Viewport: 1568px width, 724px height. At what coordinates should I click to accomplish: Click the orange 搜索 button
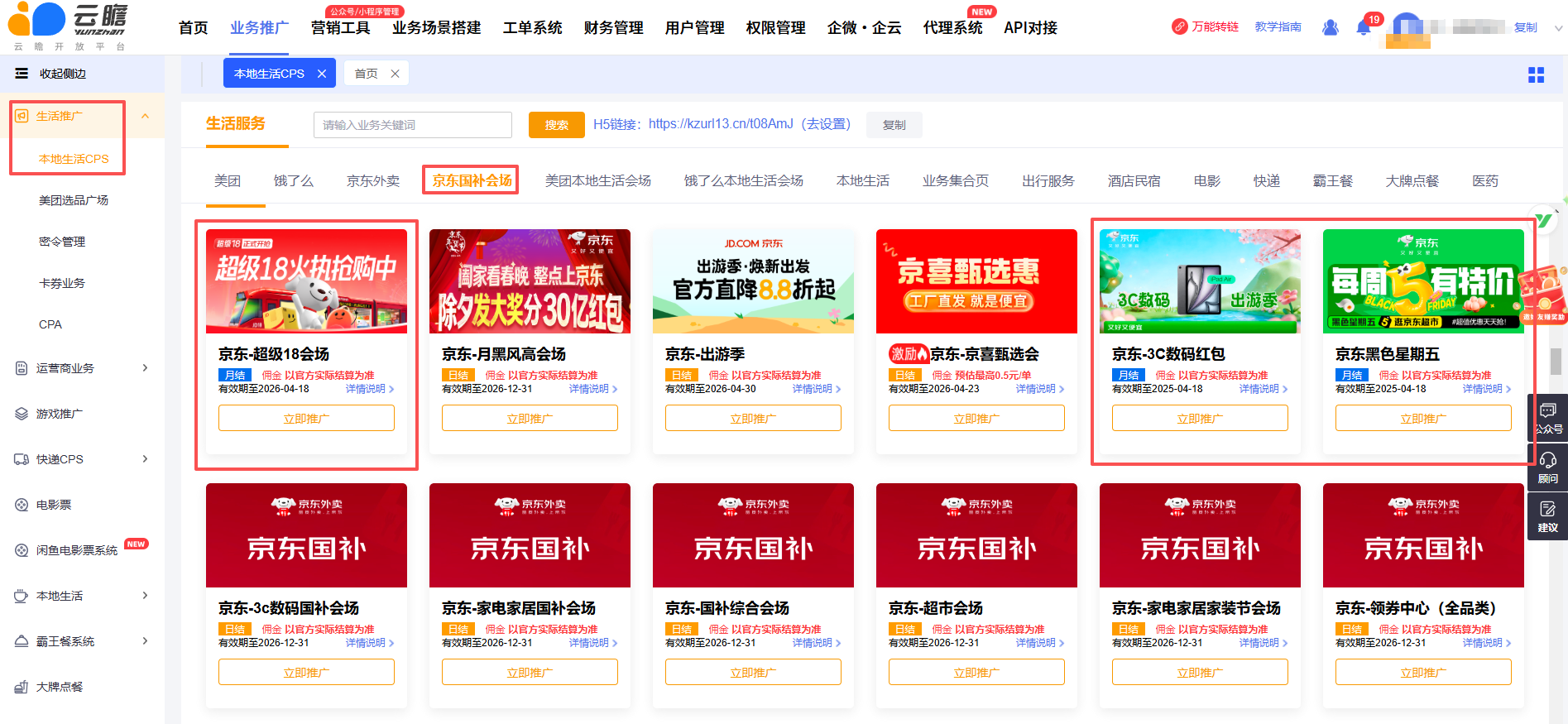pyautogui.click(x=556, y=125)
